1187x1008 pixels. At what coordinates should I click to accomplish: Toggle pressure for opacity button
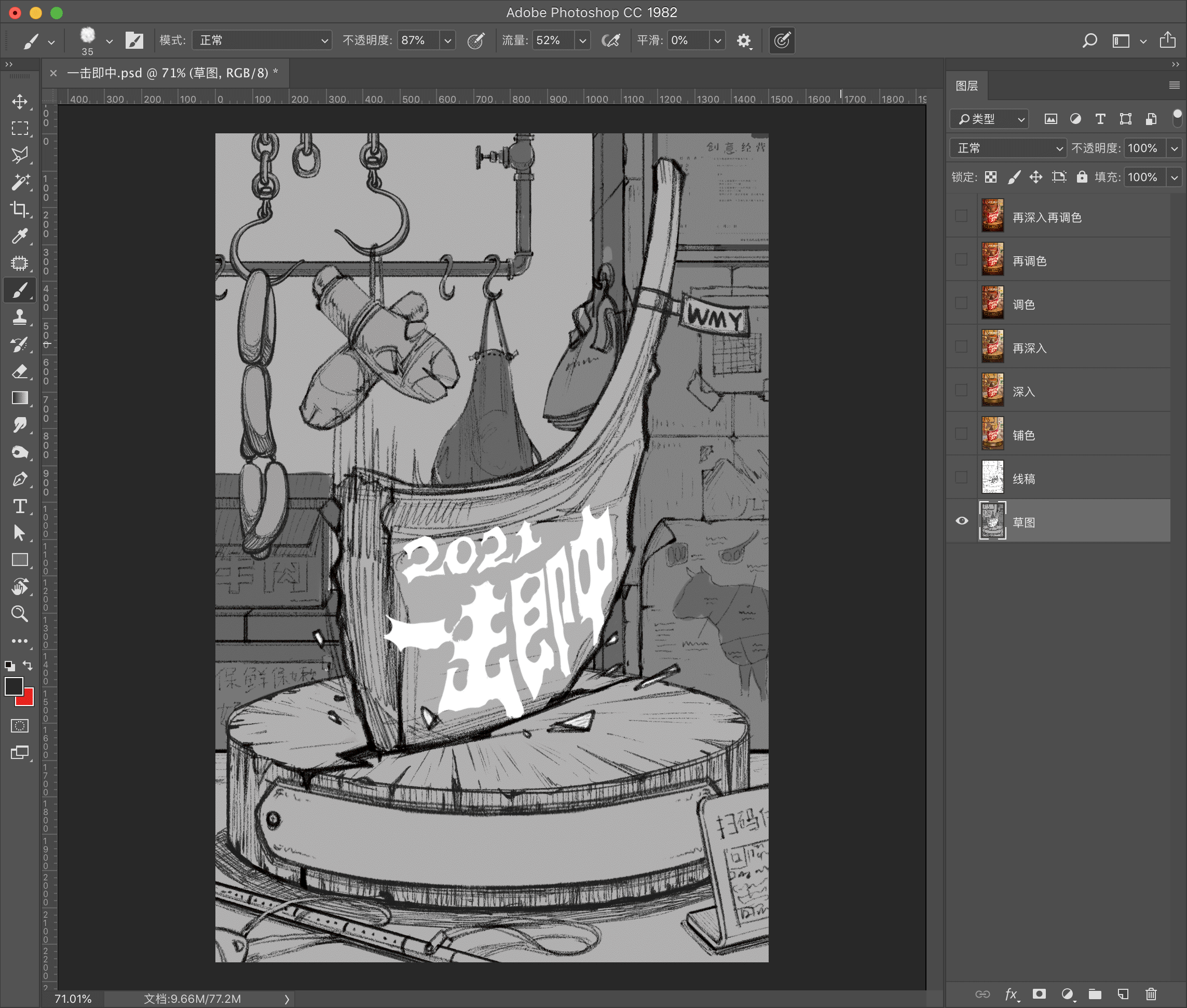coord(476,40)
